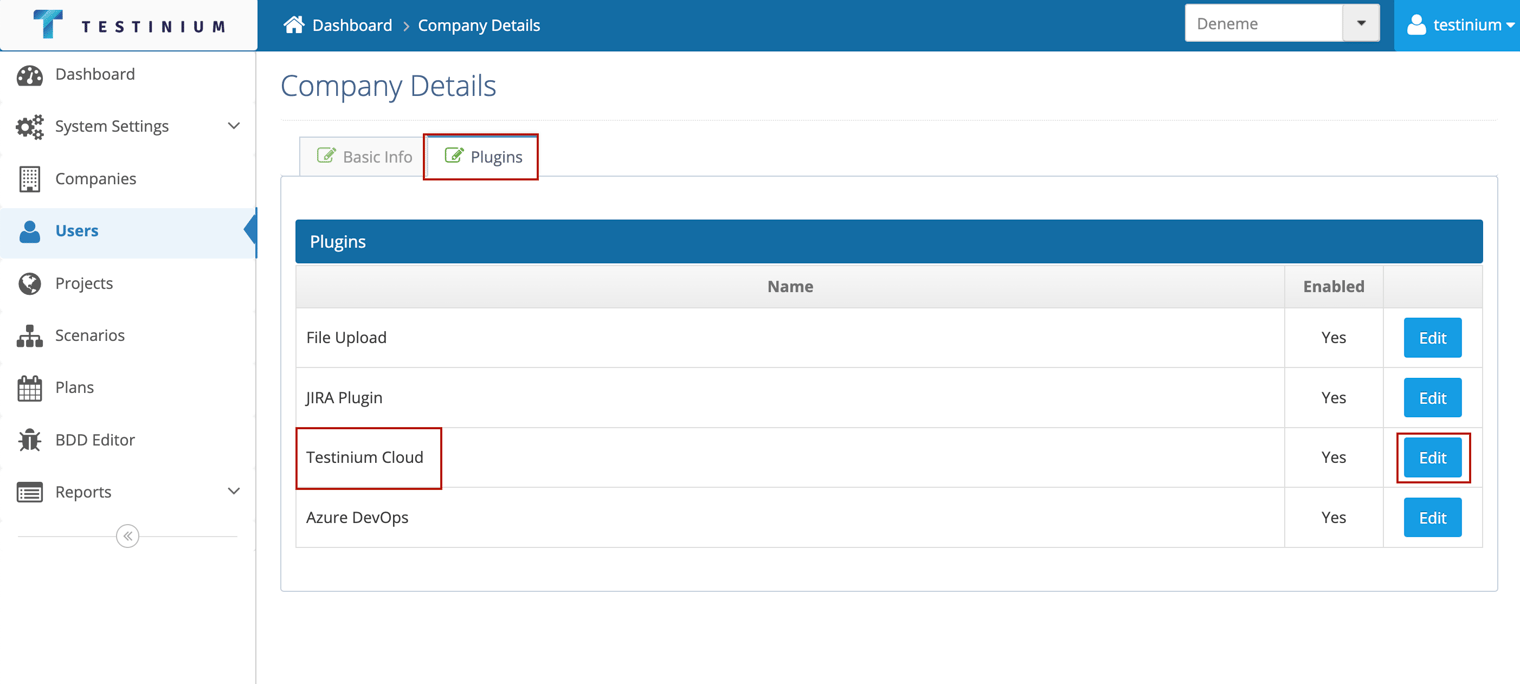Click the Plugins panel header
Image resolution: width=1520 pixels, height=684 pixels.
pyautogui.click(x=889, y=241)
